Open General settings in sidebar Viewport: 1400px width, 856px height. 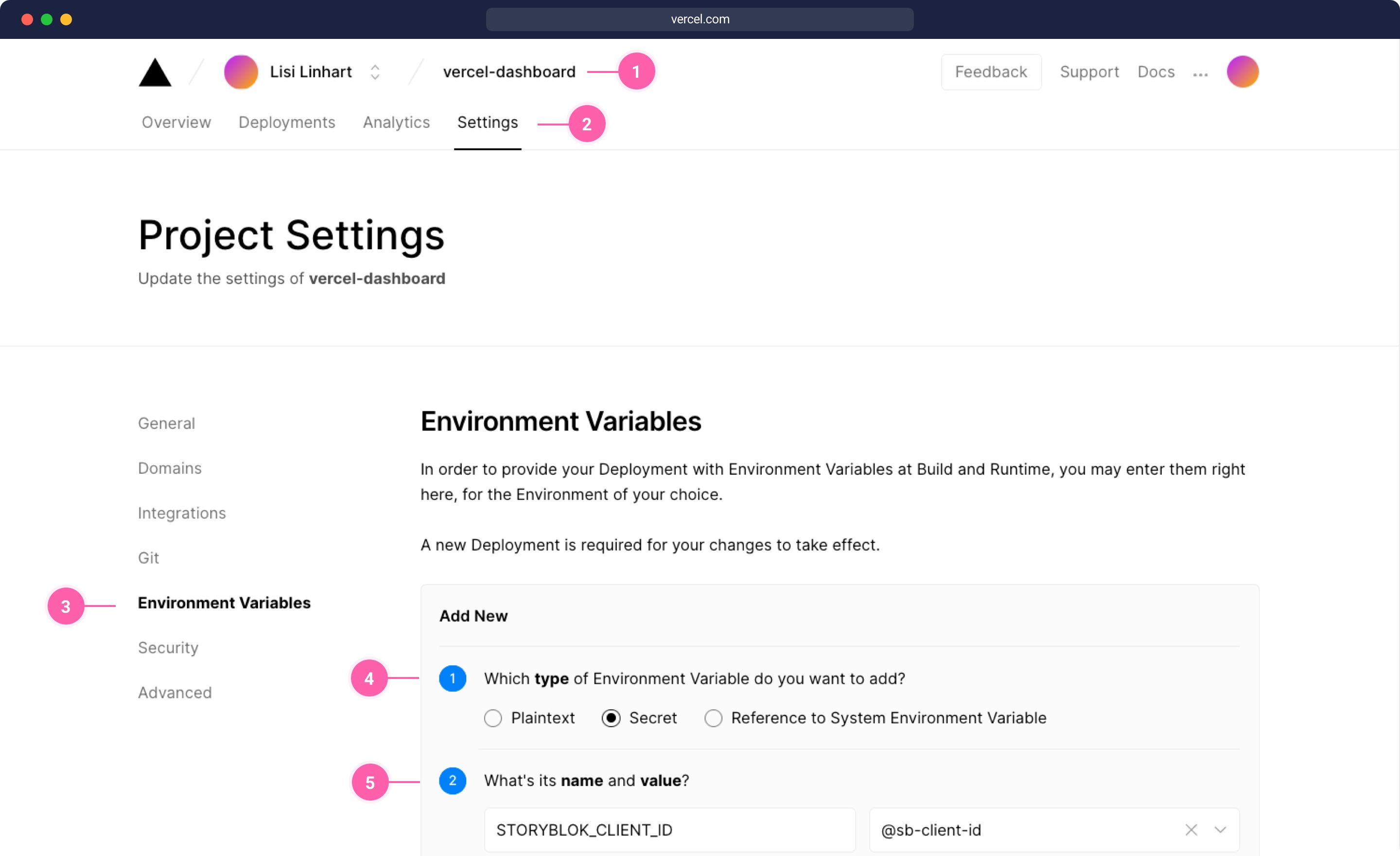[166, 424]
